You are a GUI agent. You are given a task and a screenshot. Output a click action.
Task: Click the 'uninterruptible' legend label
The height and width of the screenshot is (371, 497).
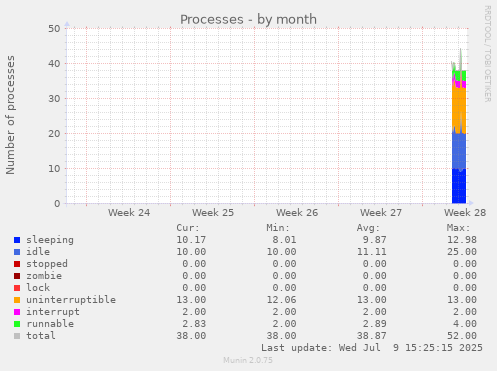point(71,300)
